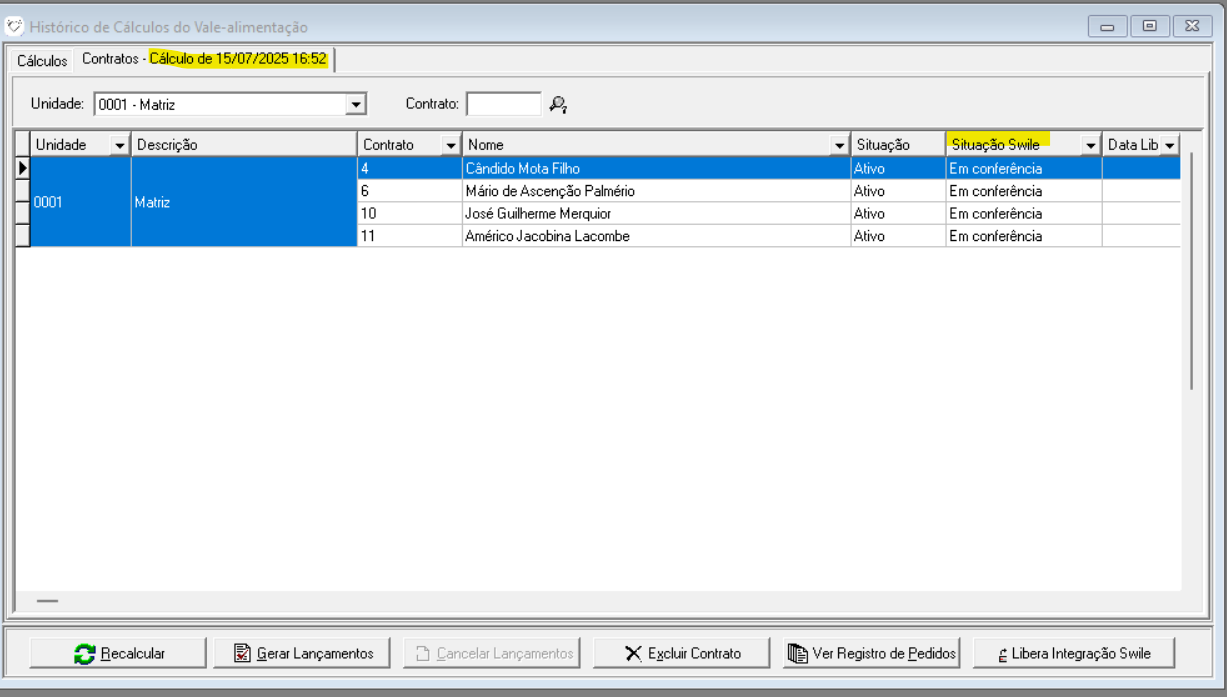Open the Unidade column filter dropdown
The width and height of the screenshot is (1227, 697).
pyautogui.click(x=120, y=146)
